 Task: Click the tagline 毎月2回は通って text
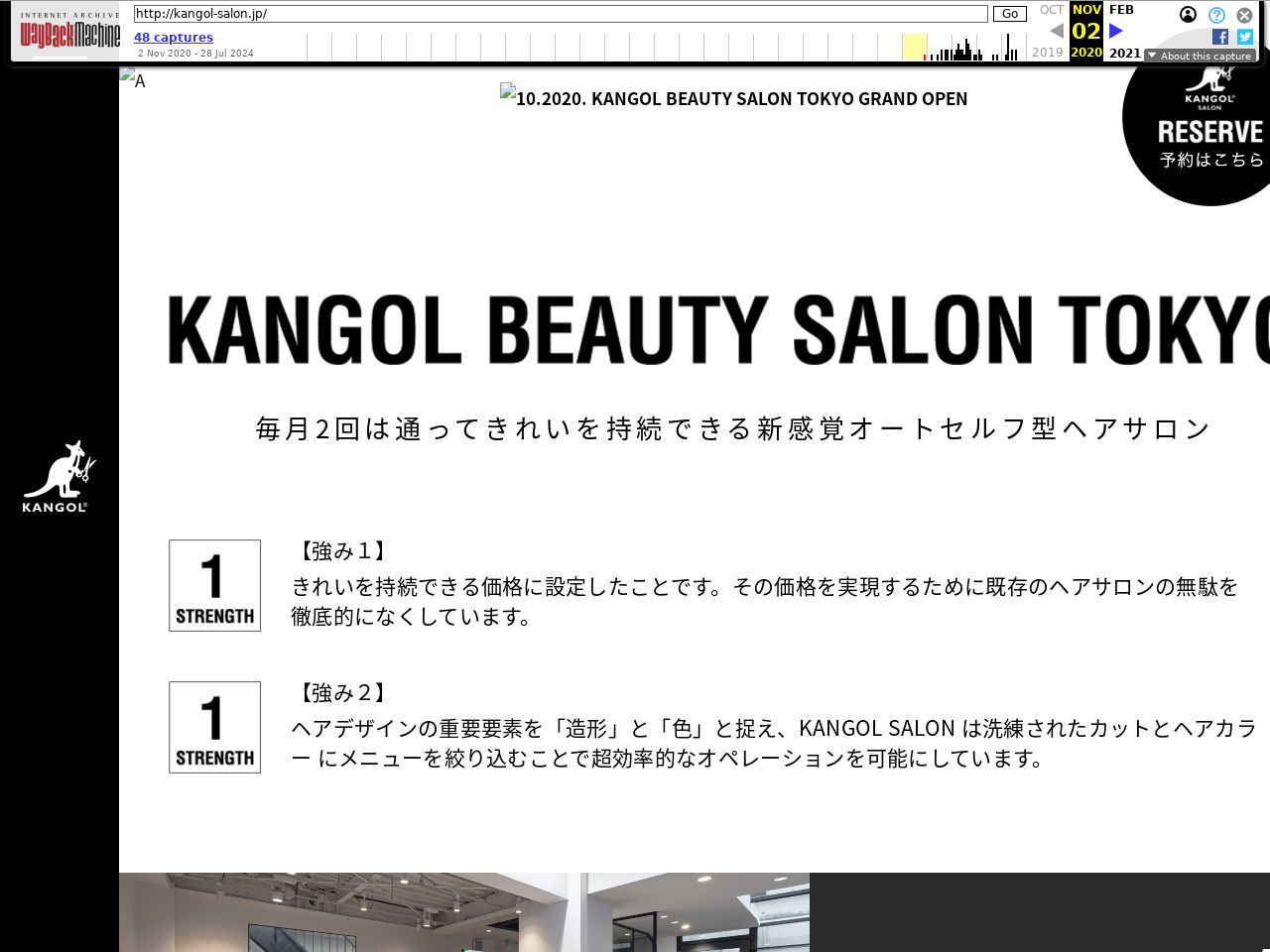(734, 428)
